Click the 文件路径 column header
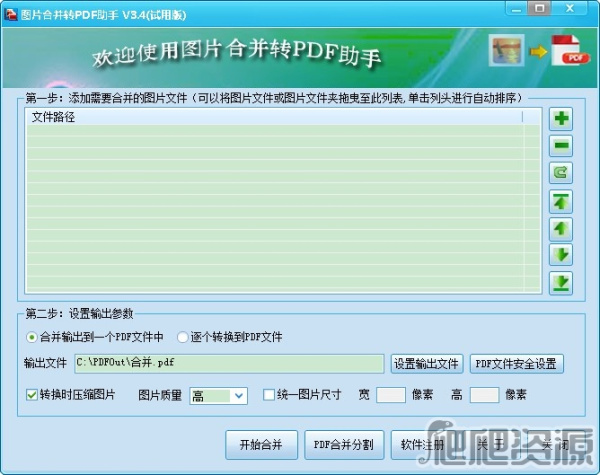The image size is (600, 475). pyautogui.click(x=274, y=117)
